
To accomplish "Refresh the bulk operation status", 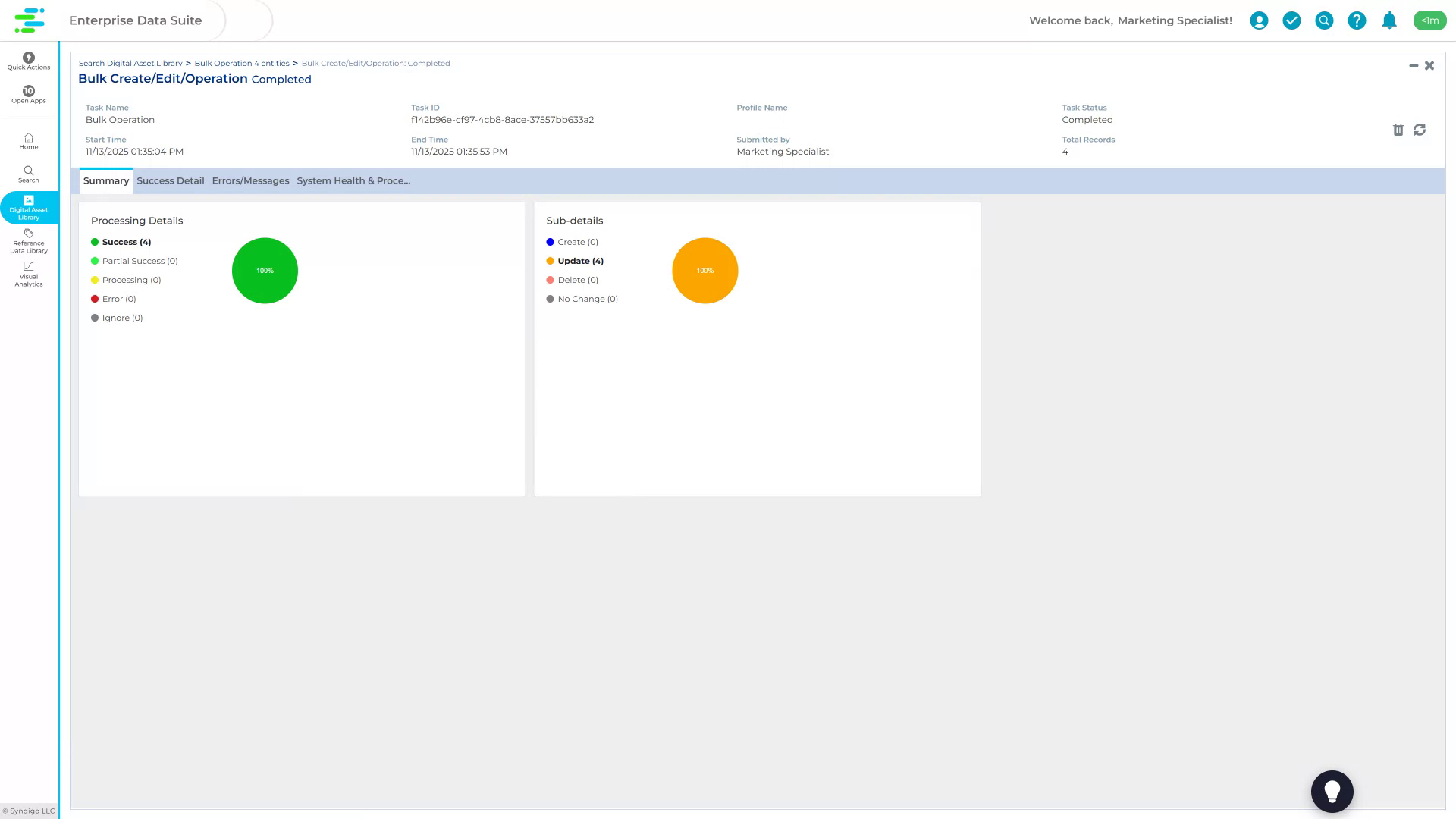I will coord(1420,130).
